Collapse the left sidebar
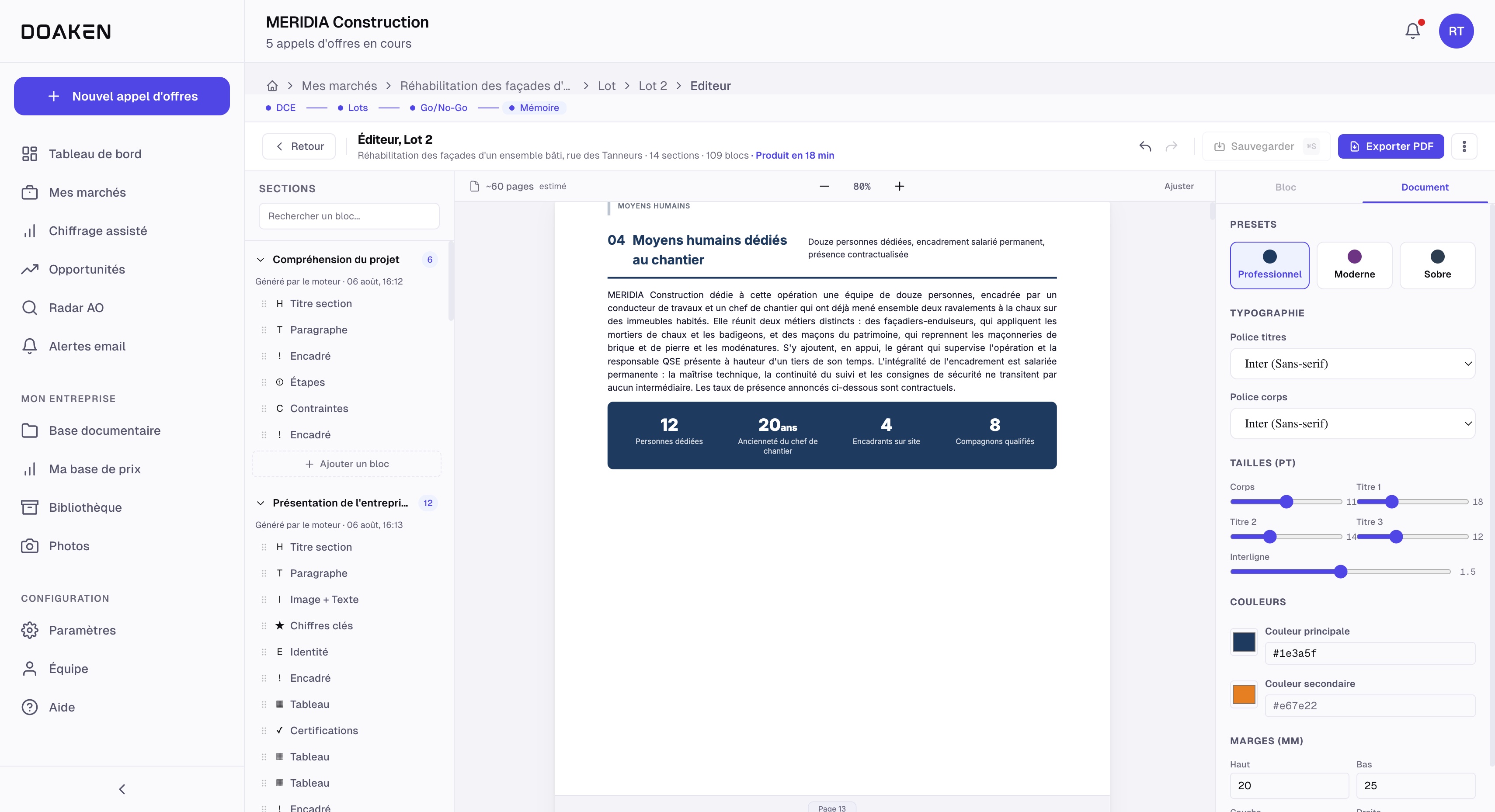Image resolution: width=1495 pixels, height=812 pixels. coord(122,789)
